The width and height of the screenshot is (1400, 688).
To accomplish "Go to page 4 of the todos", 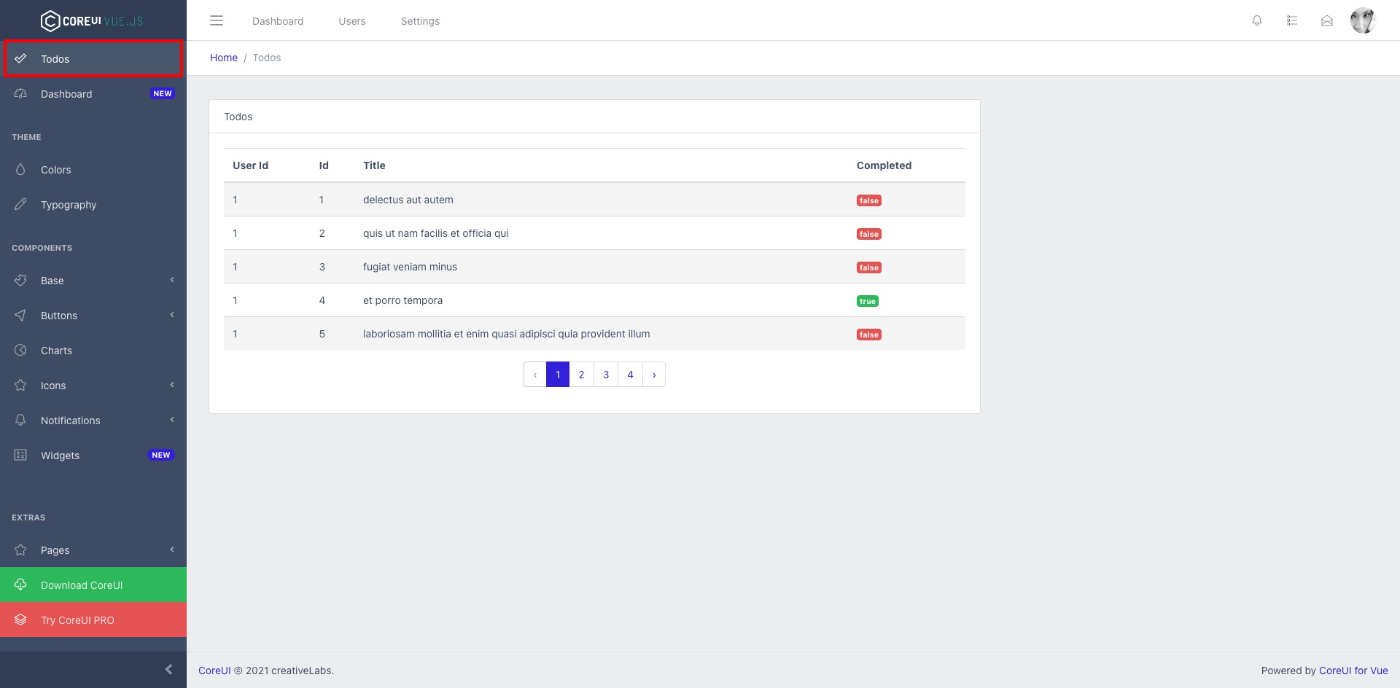I will click(630, 375).
